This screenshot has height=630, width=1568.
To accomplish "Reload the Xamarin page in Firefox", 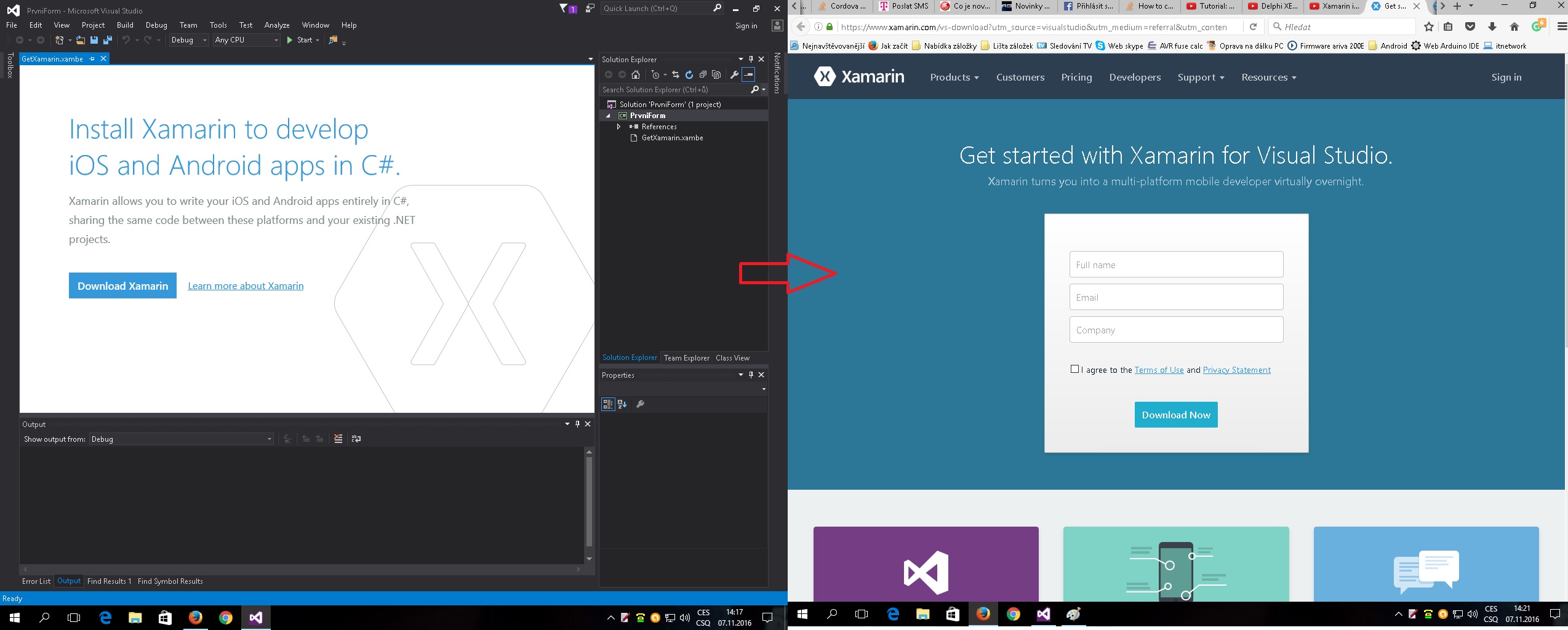I will click(x=1253, y=26).
